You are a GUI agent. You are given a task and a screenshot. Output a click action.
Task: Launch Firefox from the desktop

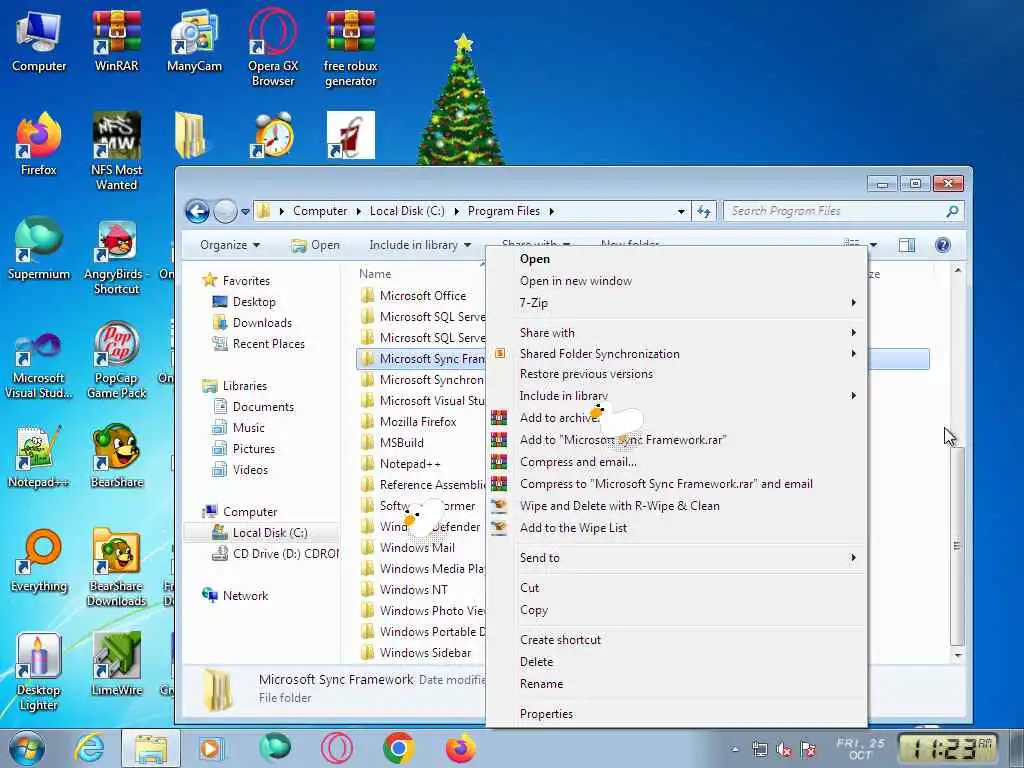pyautogui.click(x=39, y=144)
